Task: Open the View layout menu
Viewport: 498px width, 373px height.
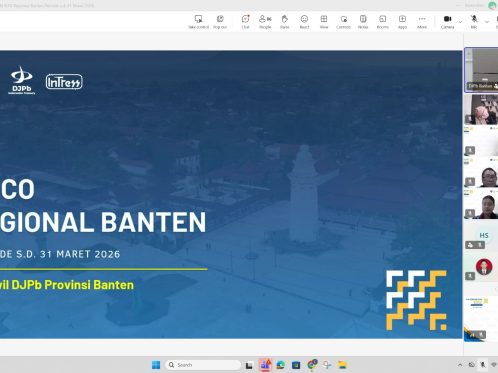Action: pyautogui.click(x=324, y=22)
